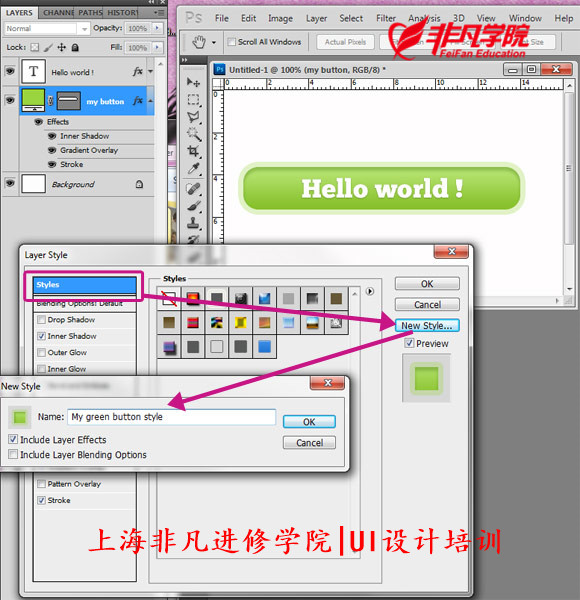Click the blue style swatch preset
The image size is (580, 600).
tap(264, 347)
